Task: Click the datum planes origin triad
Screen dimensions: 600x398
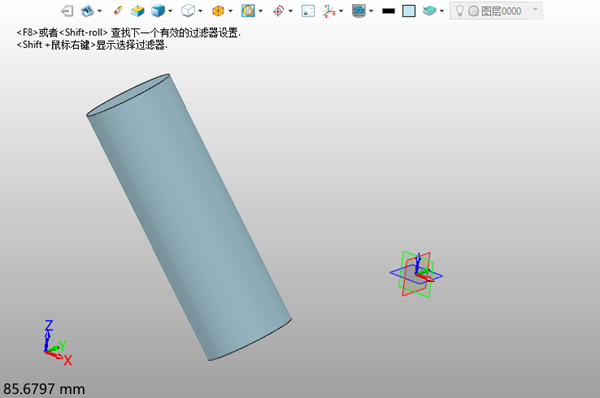Action: [x=416, y=274]
